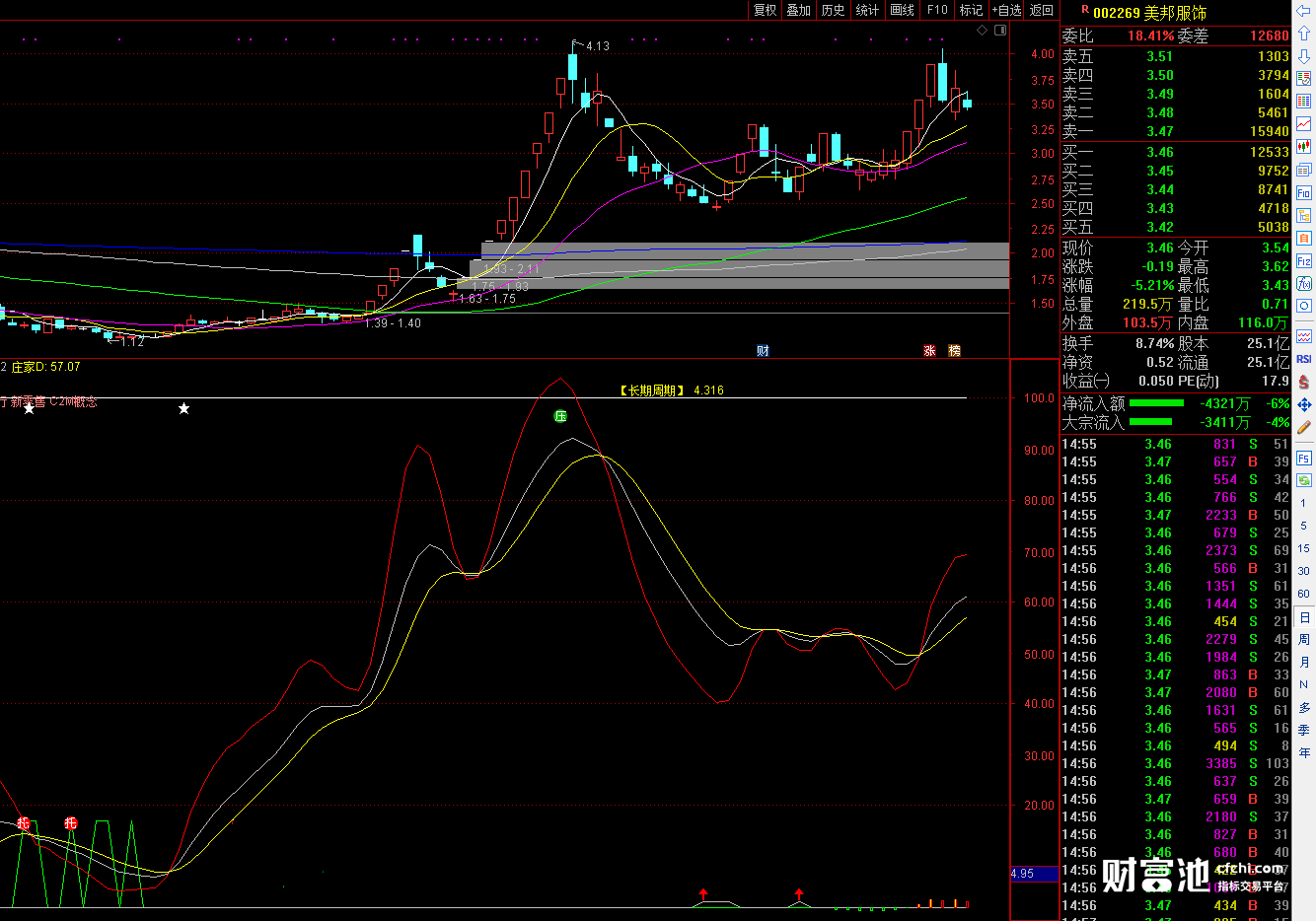Click the green 净流入额 flow bar
The width and height of the screenshot is (1316, 921).
pyautogui.click(x=1156, y=403)
